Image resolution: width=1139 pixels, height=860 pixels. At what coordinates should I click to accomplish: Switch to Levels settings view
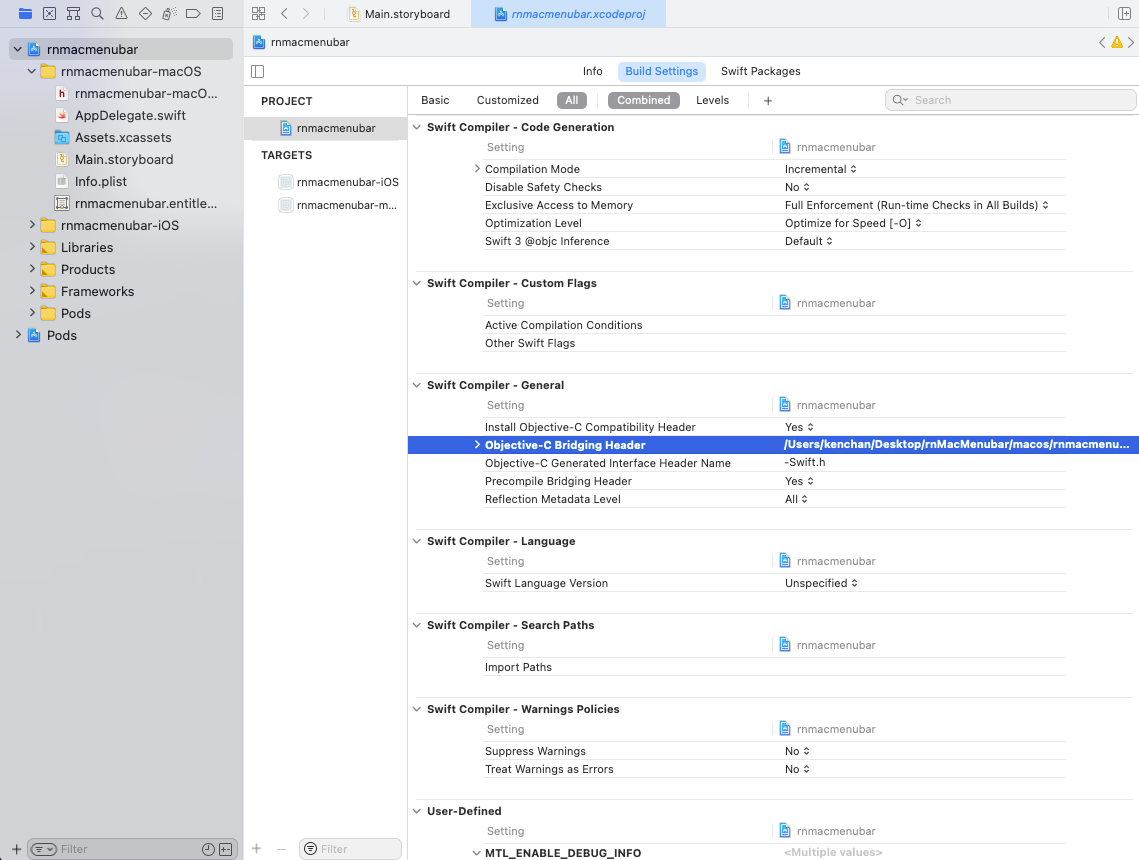(x=712, y=100)
